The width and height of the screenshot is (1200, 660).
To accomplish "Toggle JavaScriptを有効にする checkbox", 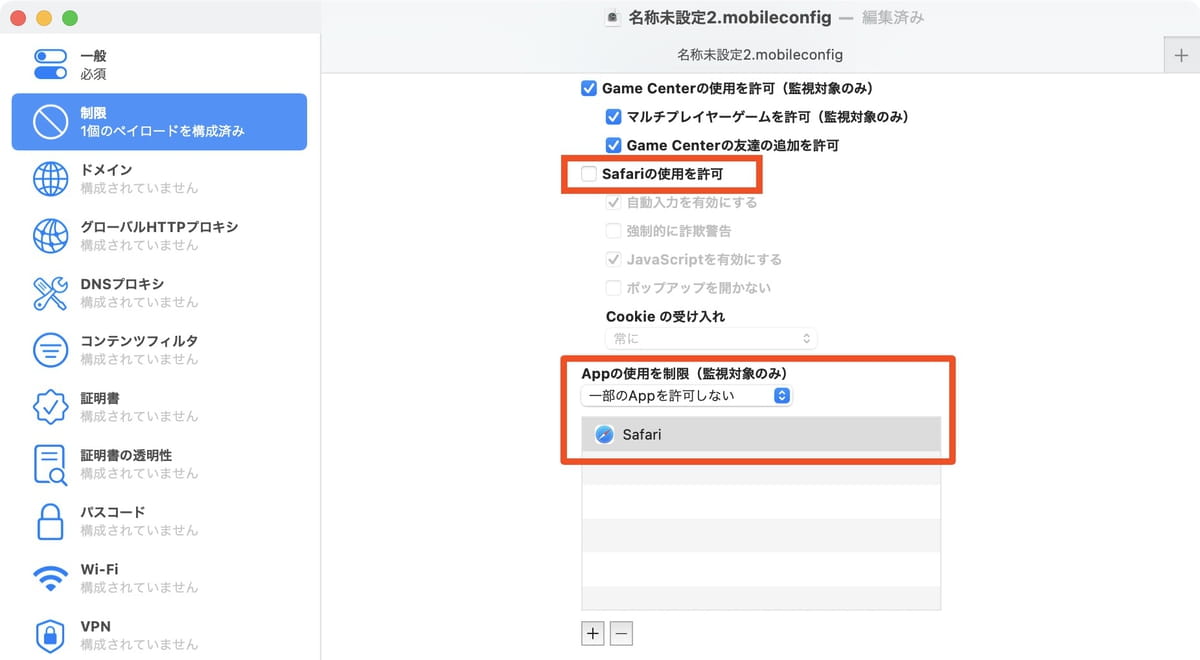I will coord(613,259).
